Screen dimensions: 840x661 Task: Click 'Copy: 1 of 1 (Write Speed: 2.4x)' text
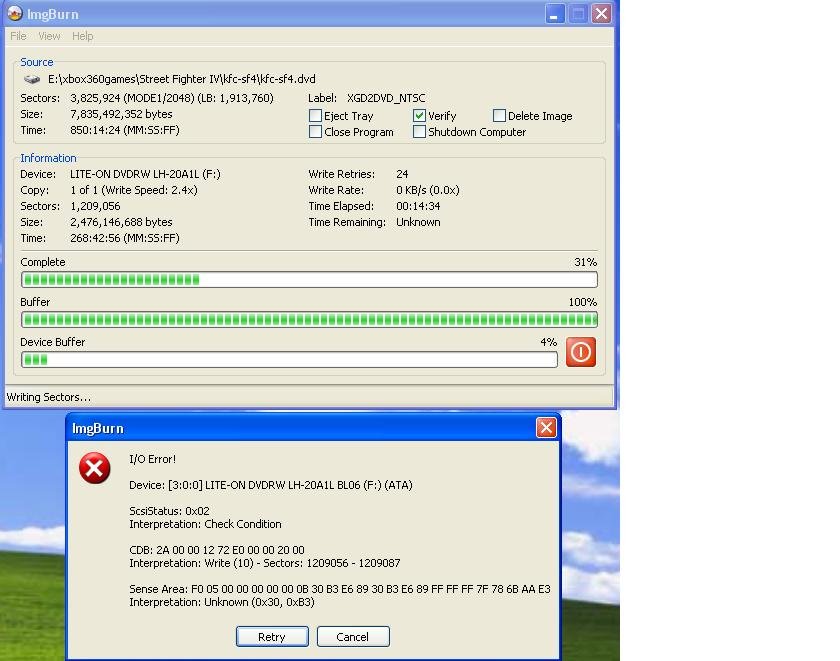109,190
